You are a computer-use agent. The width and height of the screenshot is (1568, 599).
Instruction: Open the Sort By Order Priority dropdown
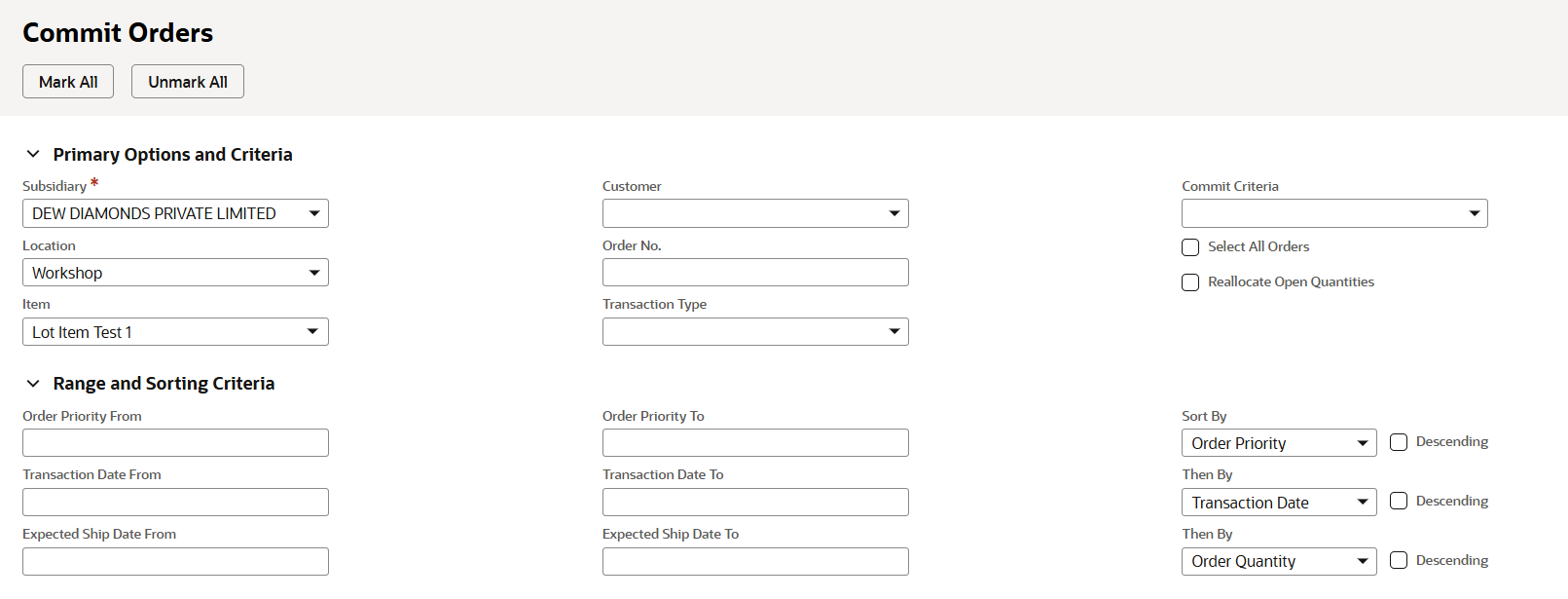tap(1279, 443)
